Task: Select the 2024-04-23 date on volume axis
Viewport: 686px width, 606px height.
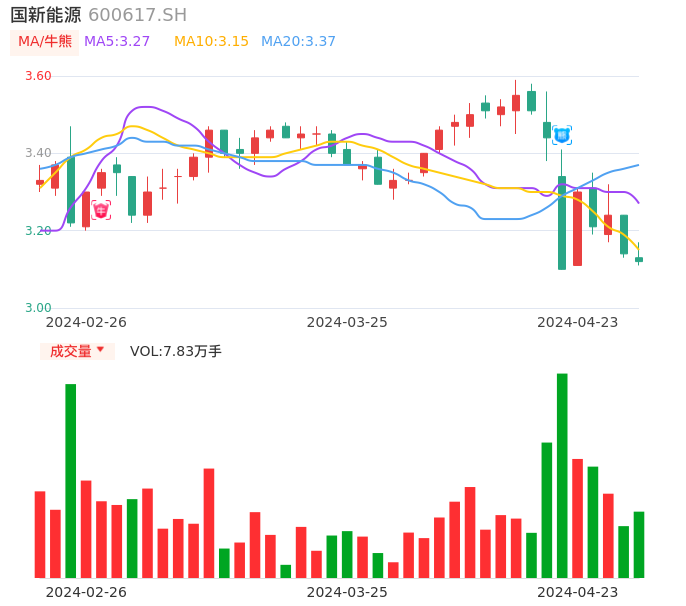Action: [577, 591]
